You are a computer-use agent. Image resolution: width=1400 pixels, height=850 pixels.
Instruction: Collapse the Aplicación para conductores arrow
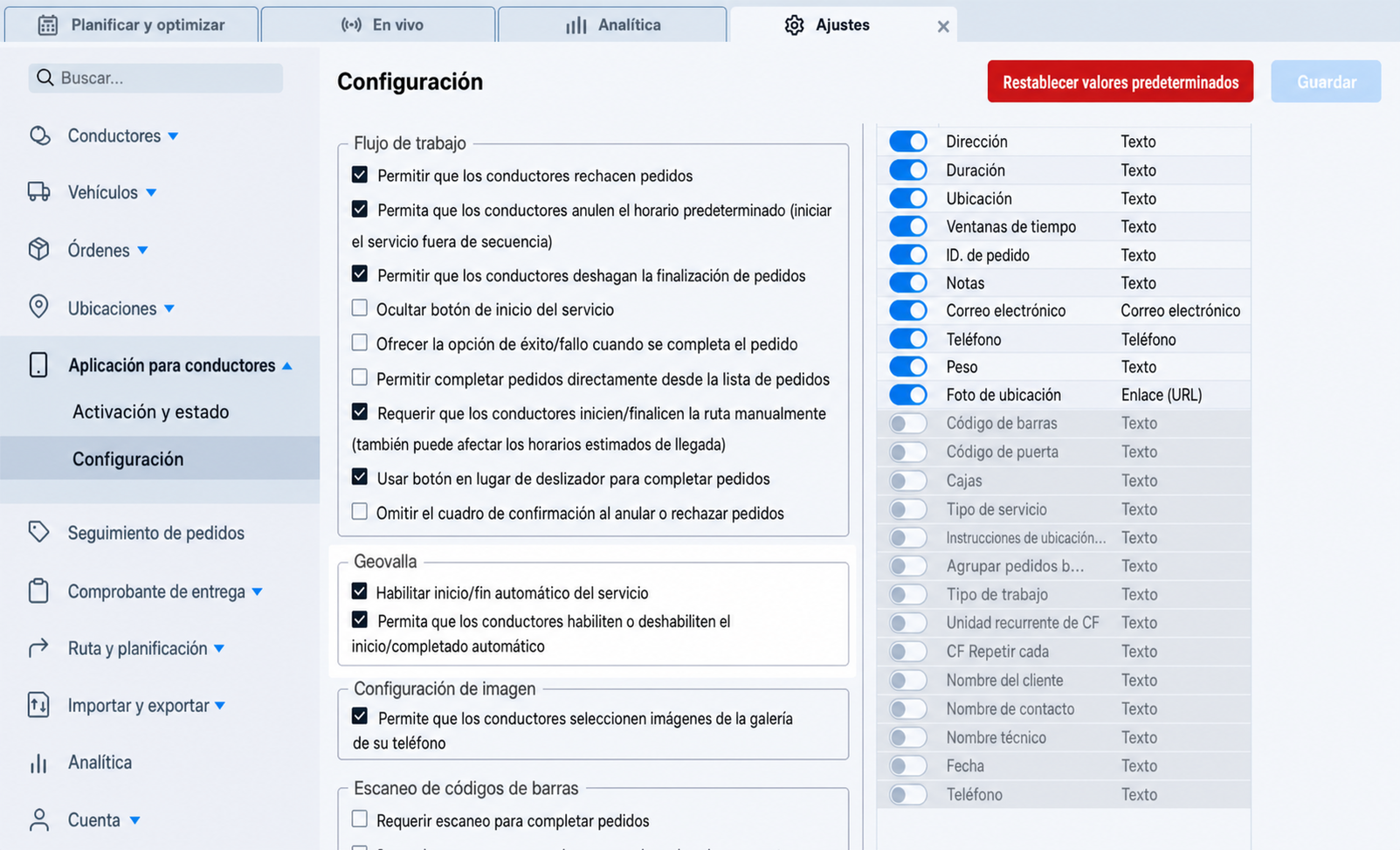286,366
